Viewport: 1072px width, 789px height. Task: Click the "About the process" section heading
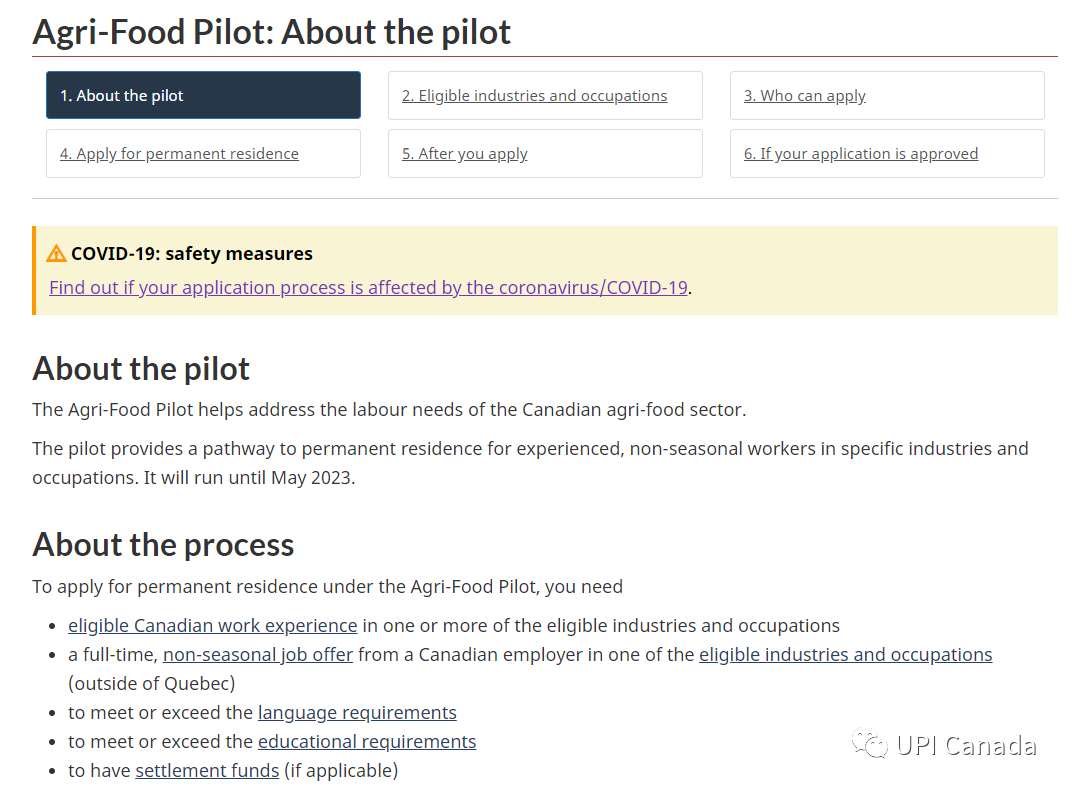[x=163, y=545]
